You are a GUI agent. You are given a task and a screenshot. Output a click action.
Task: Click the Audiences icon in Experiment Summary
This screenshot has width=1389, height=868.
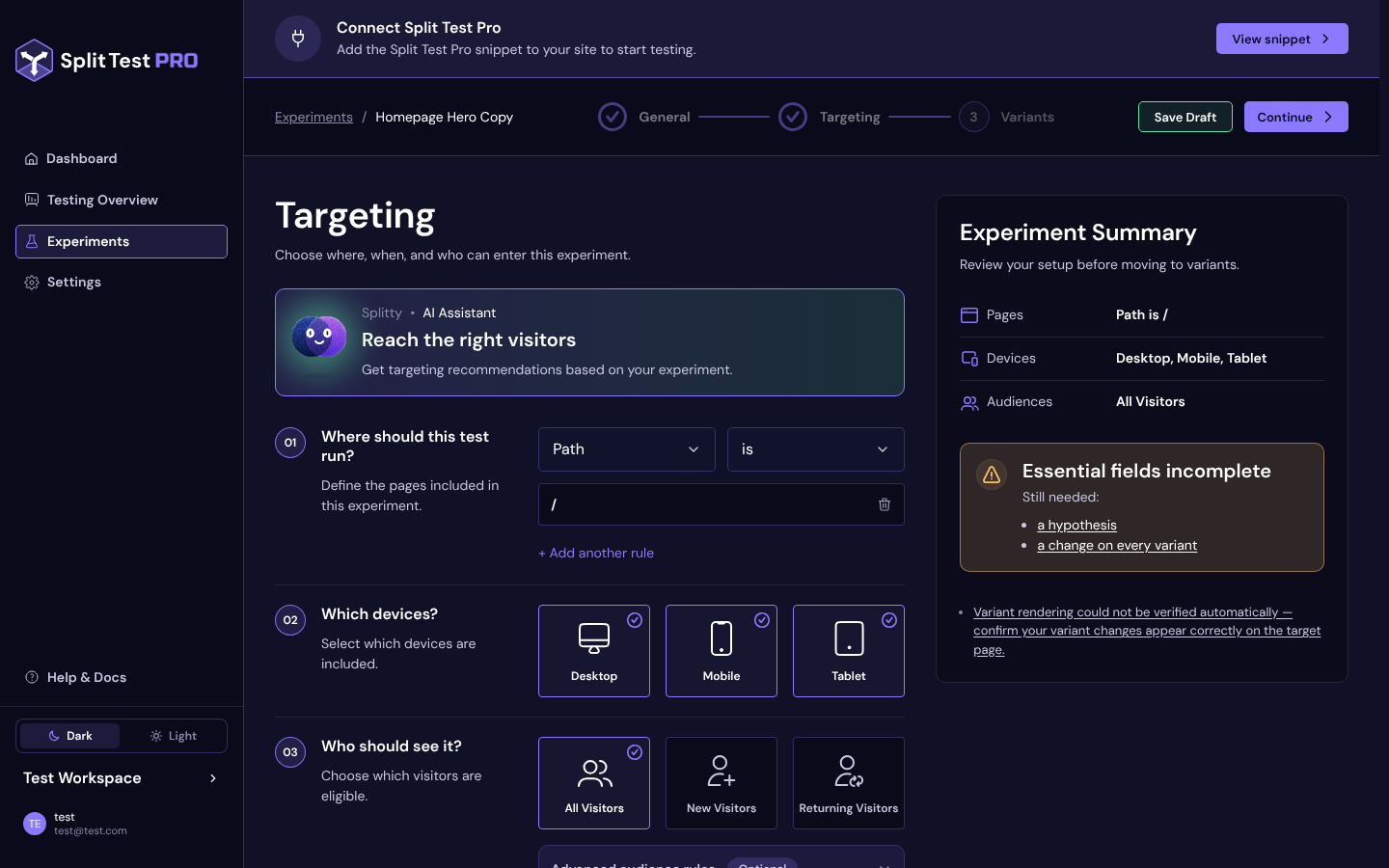coord(969,402)
